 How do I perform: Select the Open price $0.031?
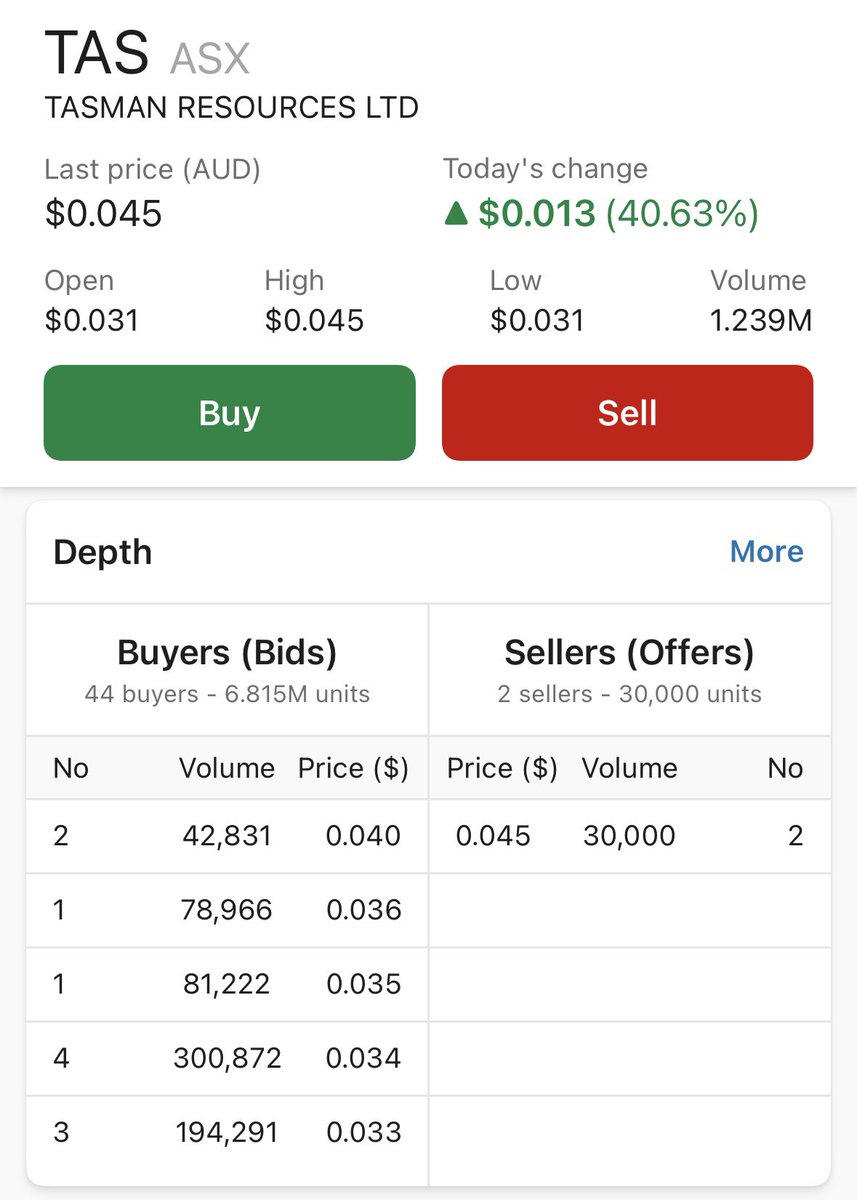91,321
